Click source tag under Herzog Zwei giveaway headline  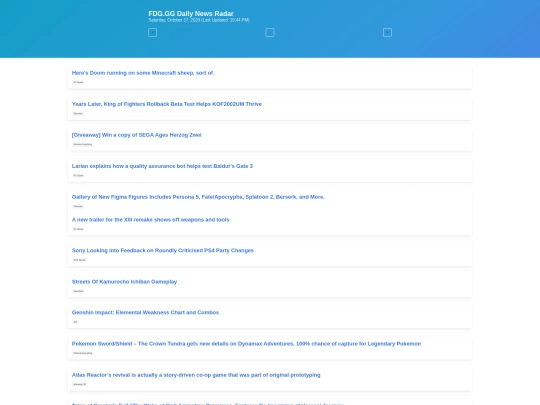click(83, 144)
